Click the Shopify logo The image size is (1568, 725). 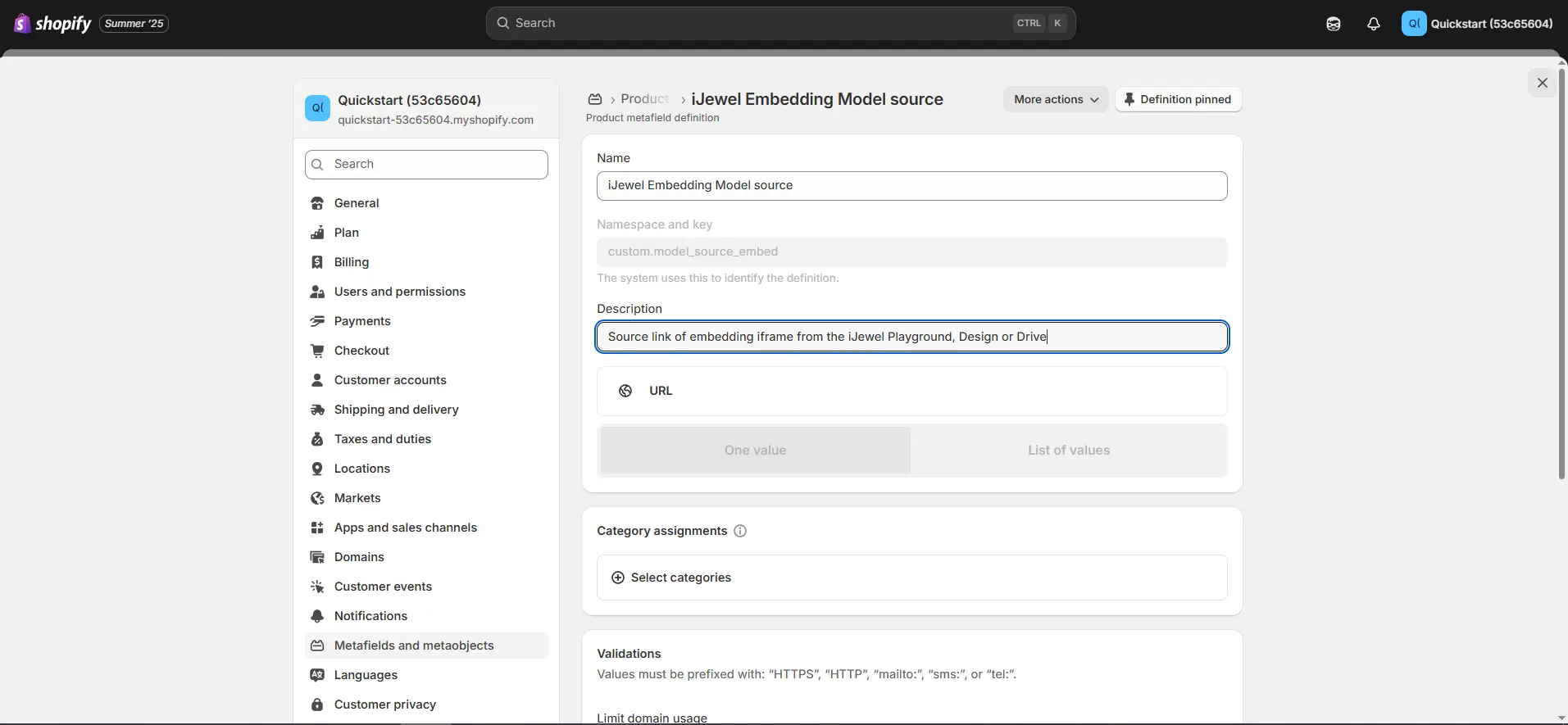click(52, 24)
